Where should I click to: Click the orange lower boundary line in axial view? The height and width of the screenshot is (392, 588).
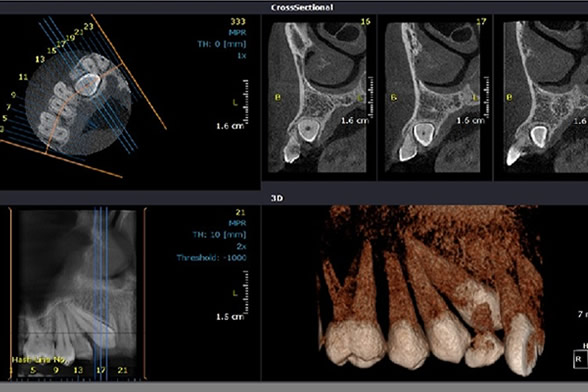click(61, 159)
